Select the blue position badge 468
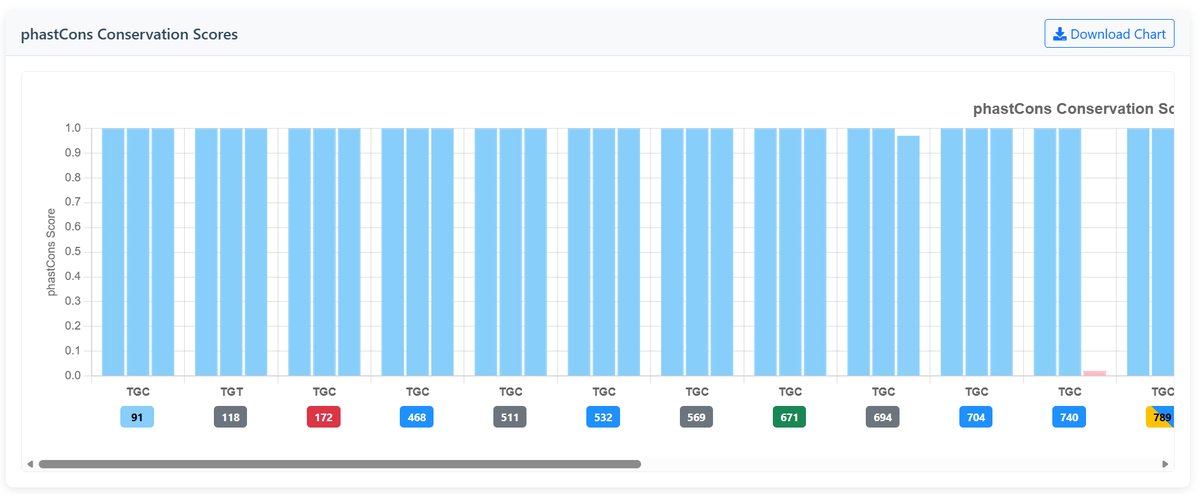Image resolution: width=1200 pixels, height=495 pixels. (x=417, y=417)
